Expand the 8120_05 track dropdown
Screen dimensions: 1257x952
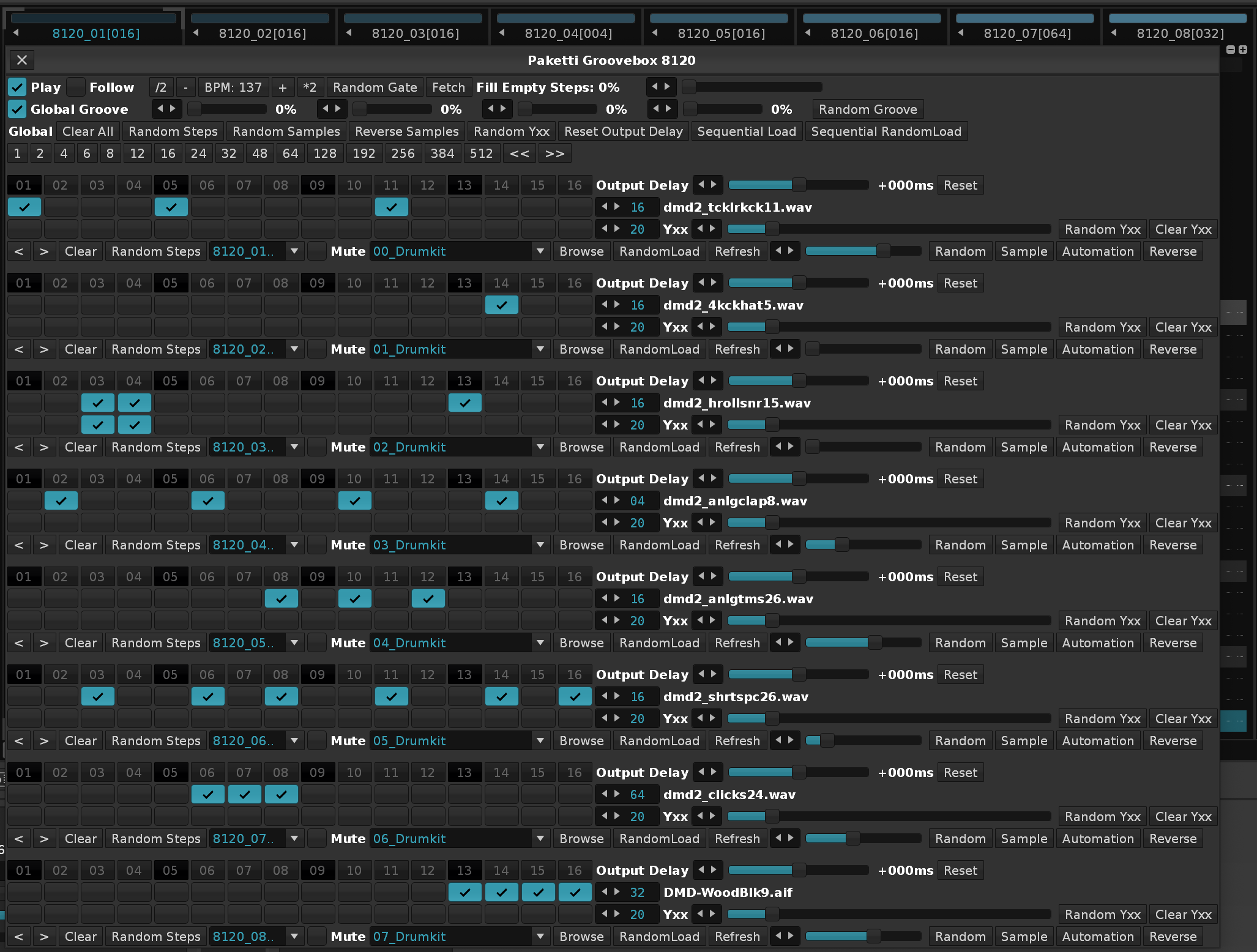[x=294, y=643]
